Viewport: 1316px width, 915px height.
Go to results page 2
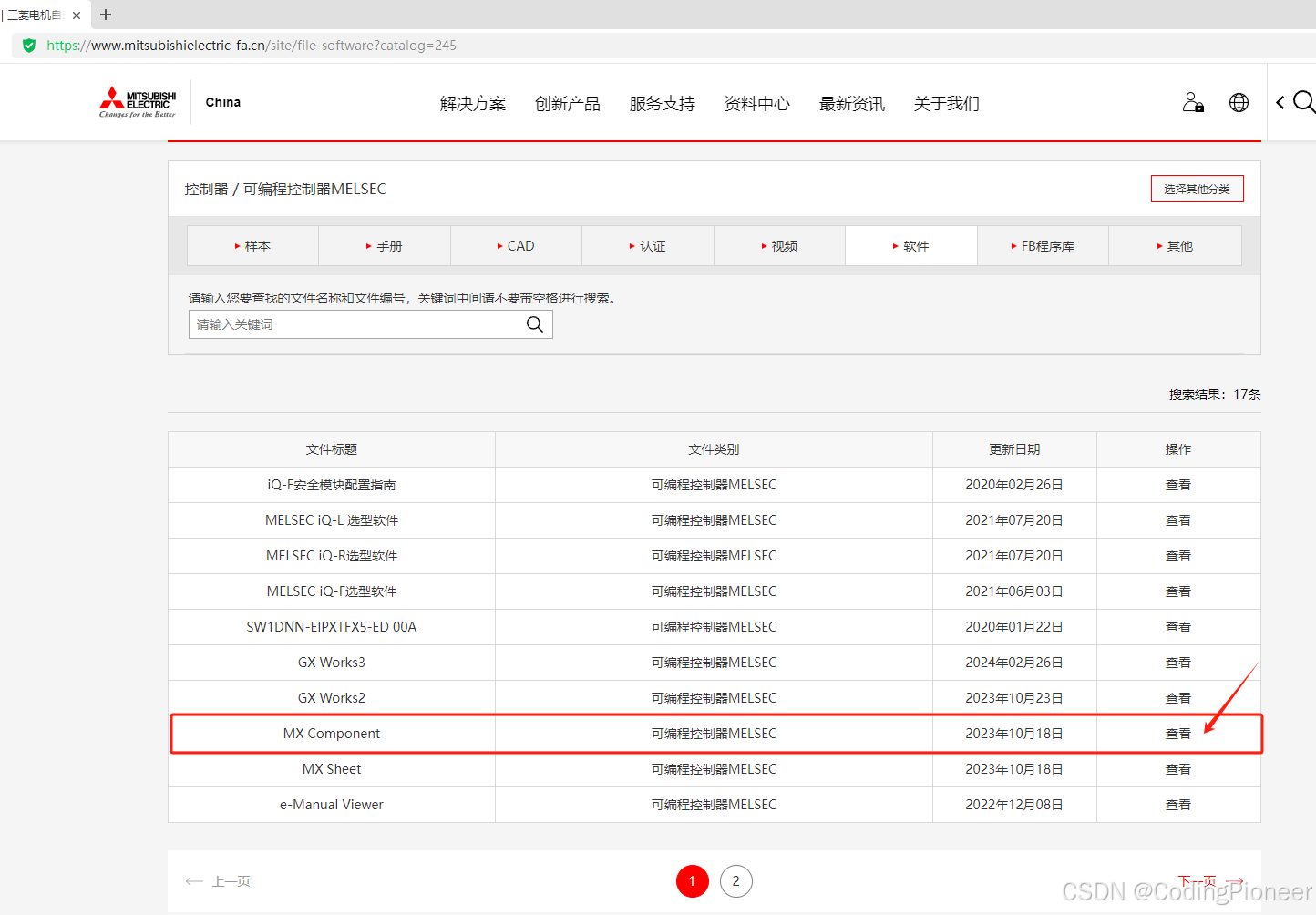click(735, 880)
